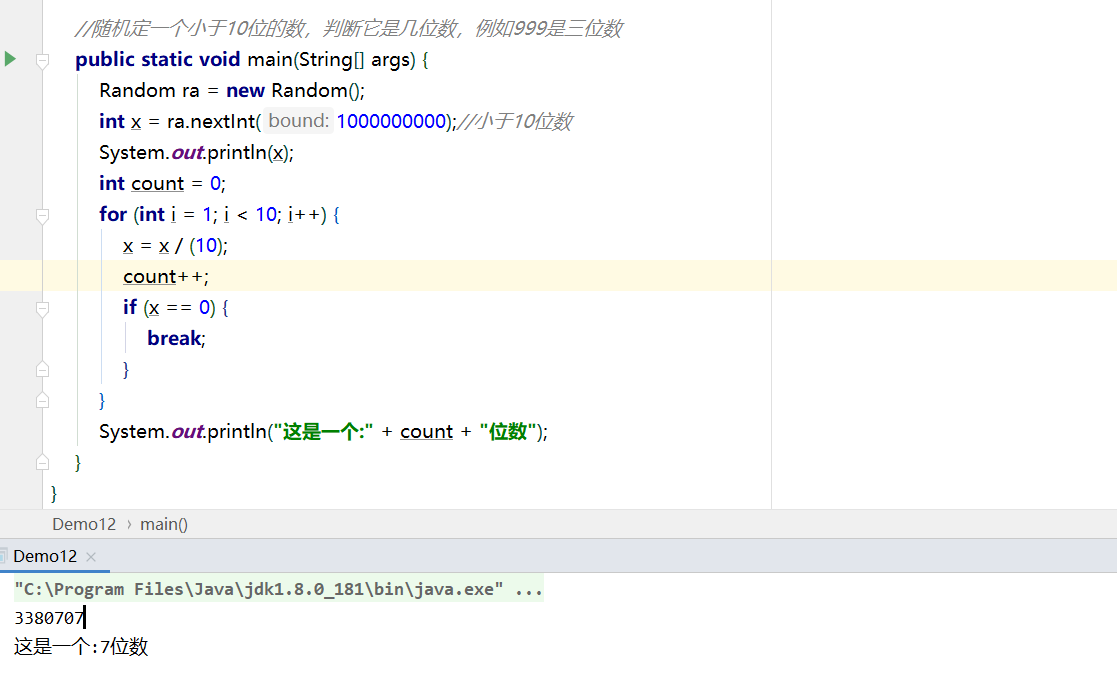The image size is (1117, 675).
Task: Click the output value 3380707
Action: pyautogui.click(x=45, y=617)
